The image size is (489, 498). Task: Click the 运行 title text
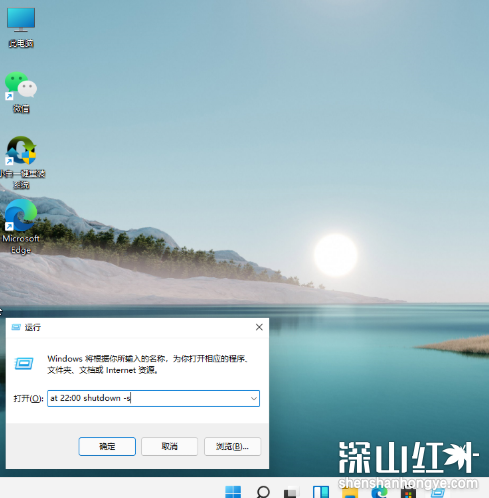pyautogui.click(x=33, y=327)
